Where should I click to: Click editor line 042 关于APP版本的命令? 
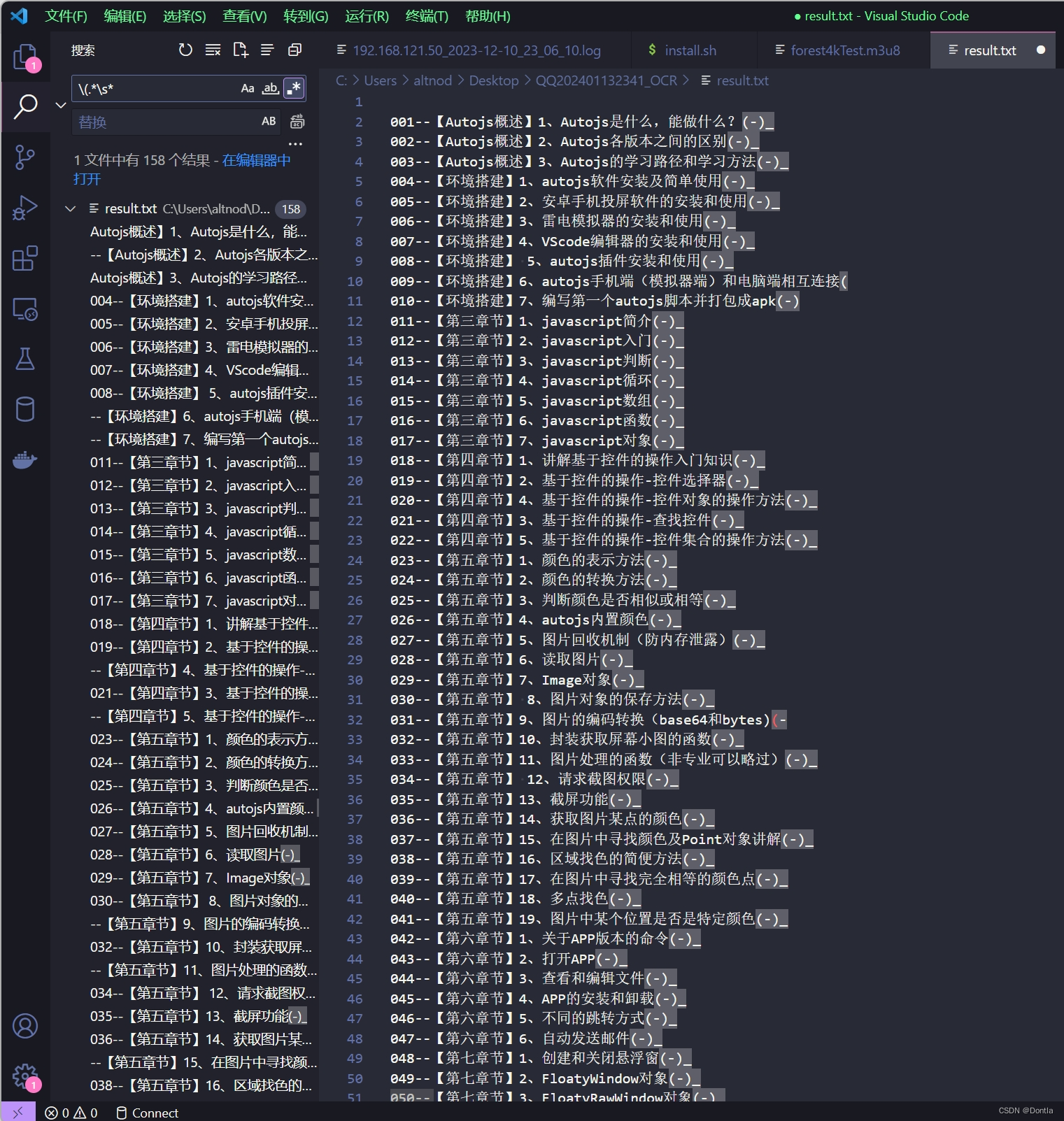(x=545, y=938)
